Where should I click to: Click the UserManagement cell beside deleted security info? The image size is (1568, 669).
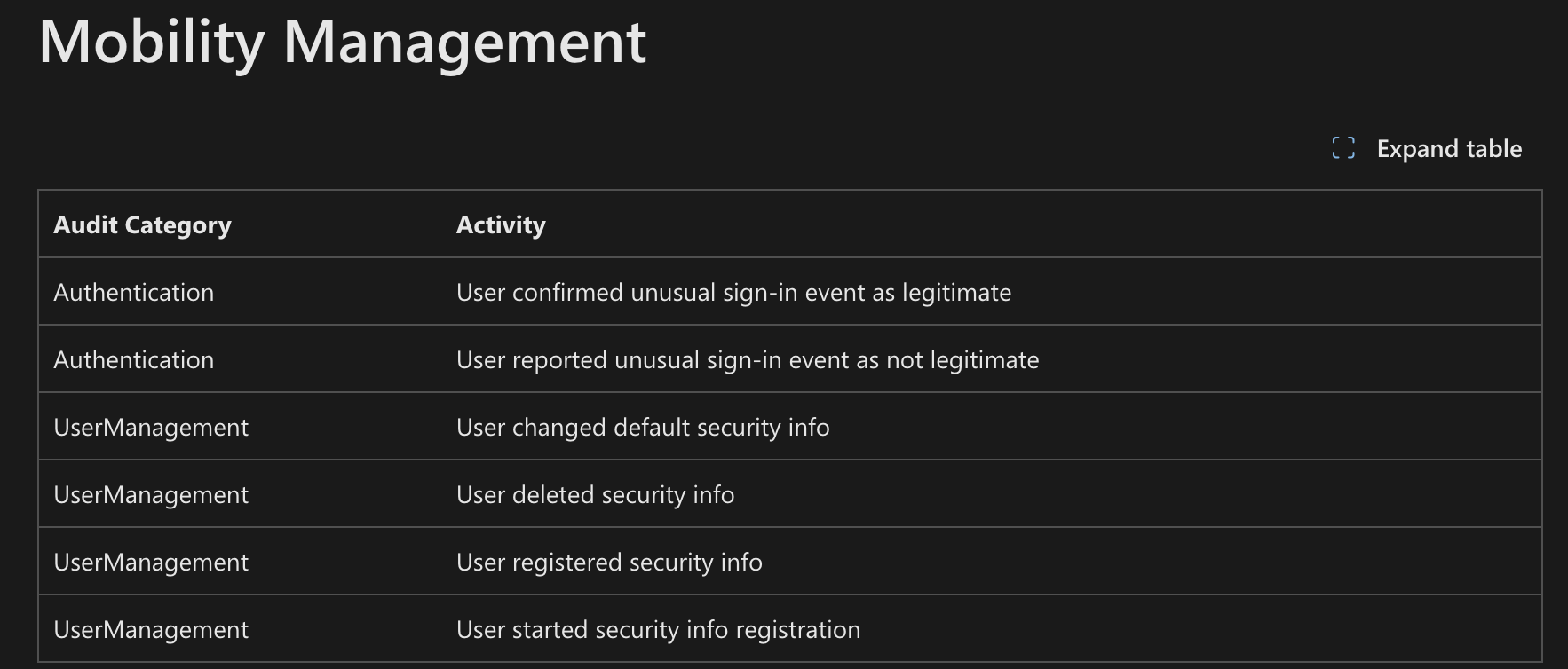pos(151,494)
